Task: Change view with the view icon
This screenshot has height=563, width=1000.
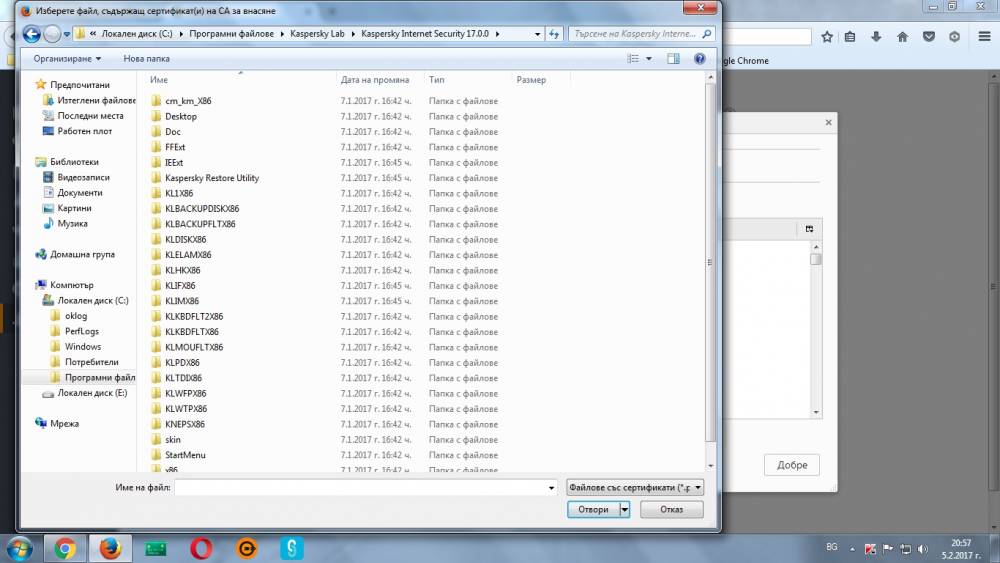Action: tap(633, 59)
